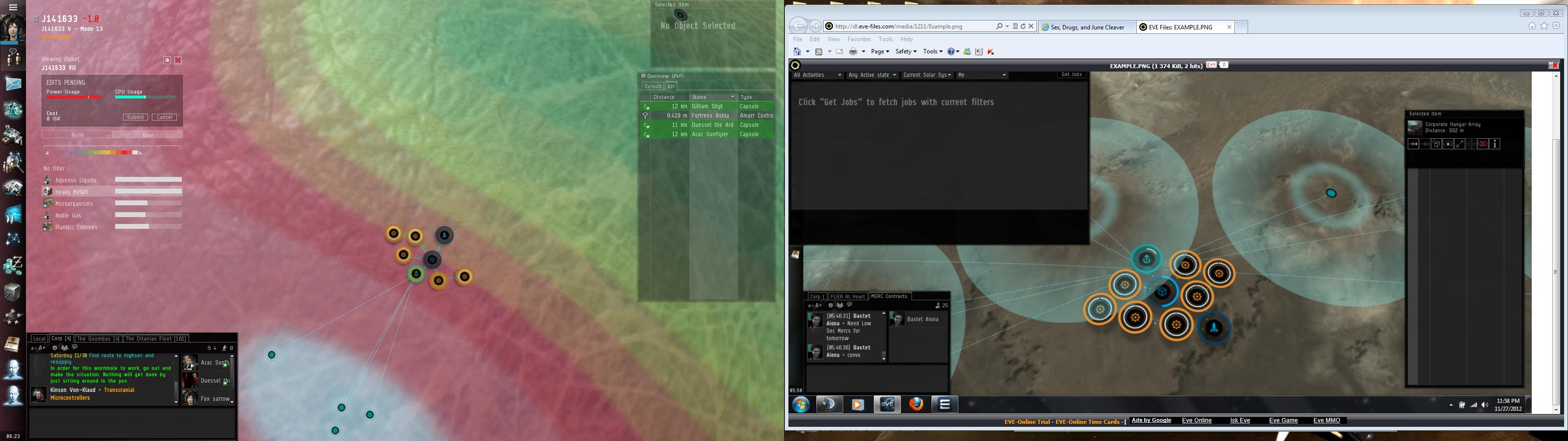Screen dimensions: 1568x441
Task: Click the Isk Eve ad link
Action: [1240, 420]
